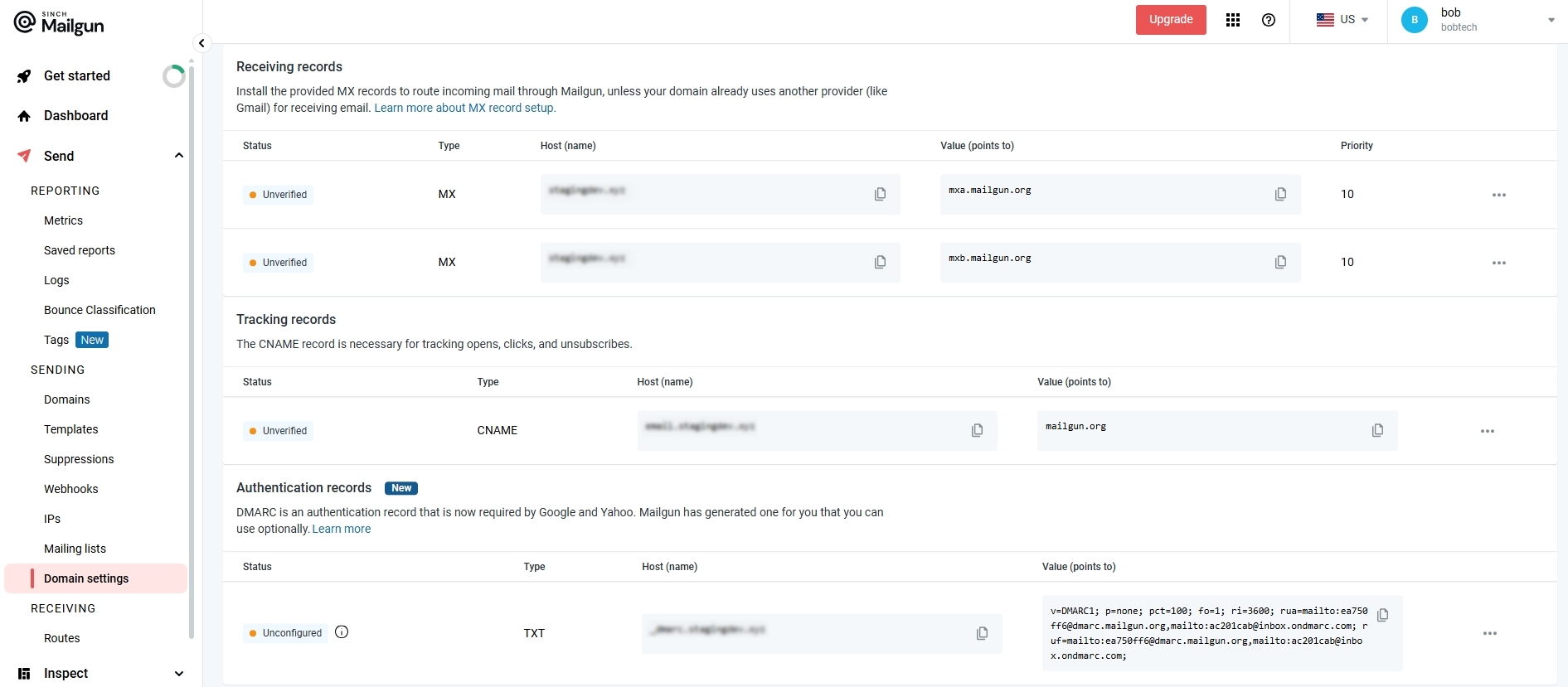Open the Learn more about MX record setup link
The width and height of the screenshot is (1568, 687).
[x=464, y=108]
